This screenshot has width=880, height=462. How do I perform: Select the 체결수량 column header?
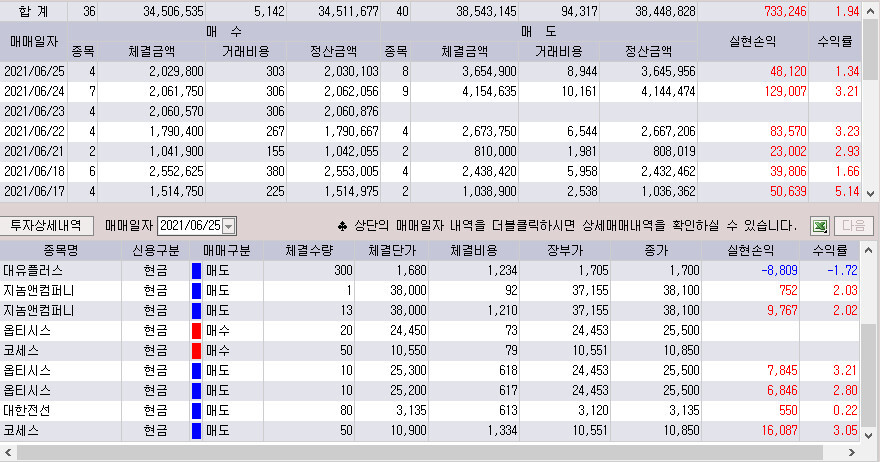pyautogui.click(x=309, y=250)
